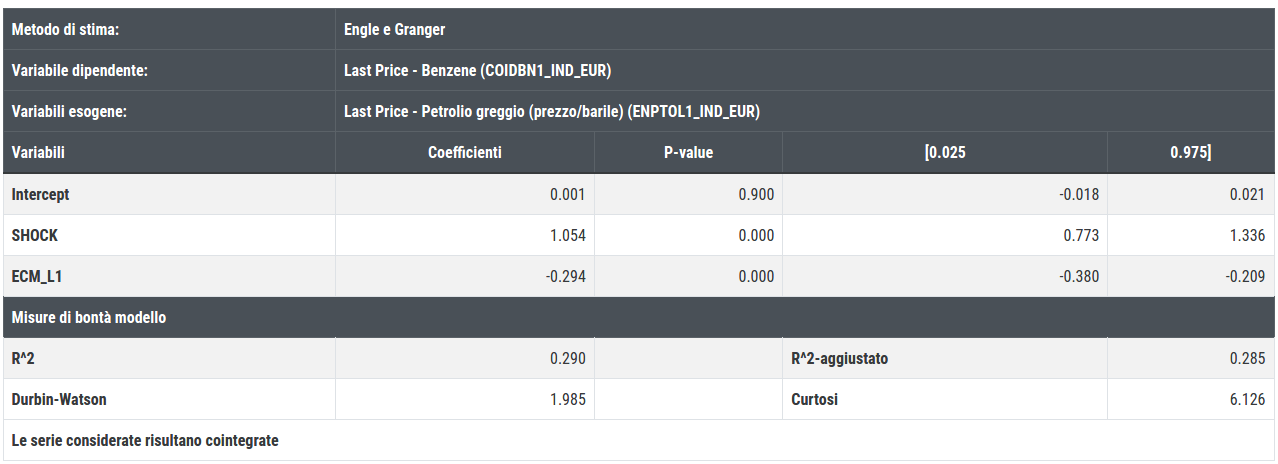Click the [0.025 column header
1278x464 pixels.
tap(945, 153)
